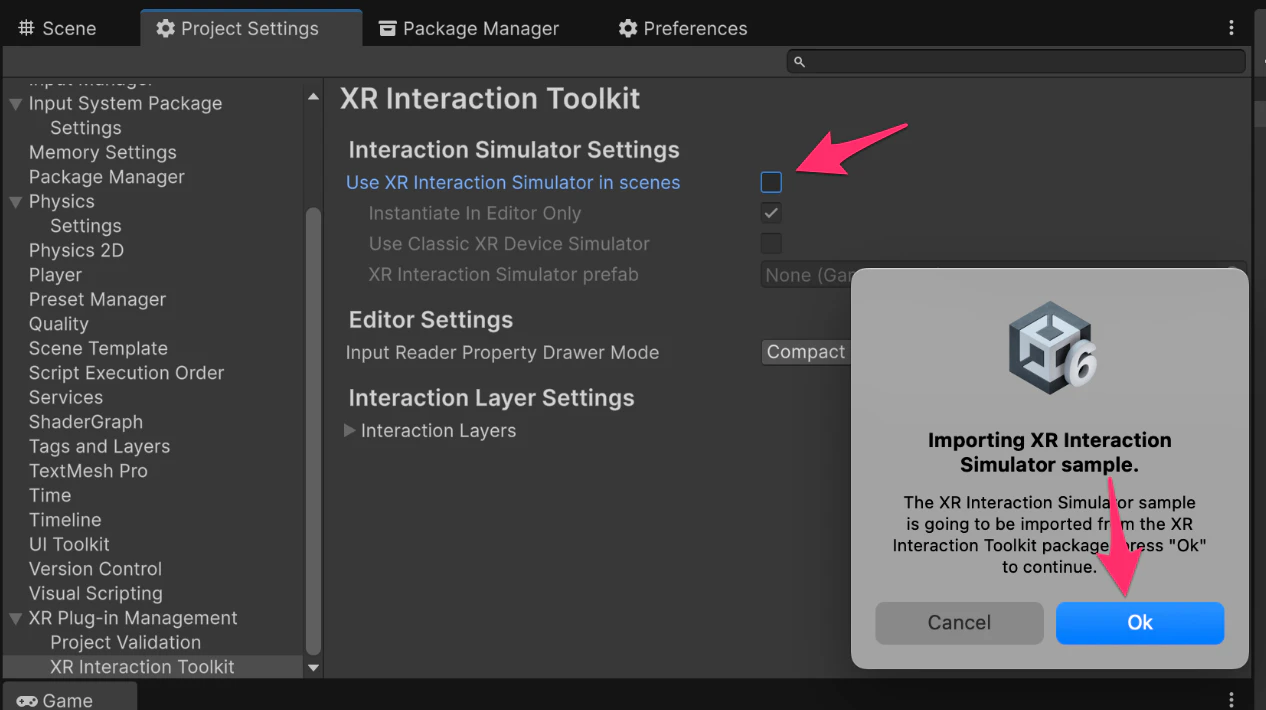The image size is (1266, 710).
Task: Click the settings search input field
Action: [1016, 62]
